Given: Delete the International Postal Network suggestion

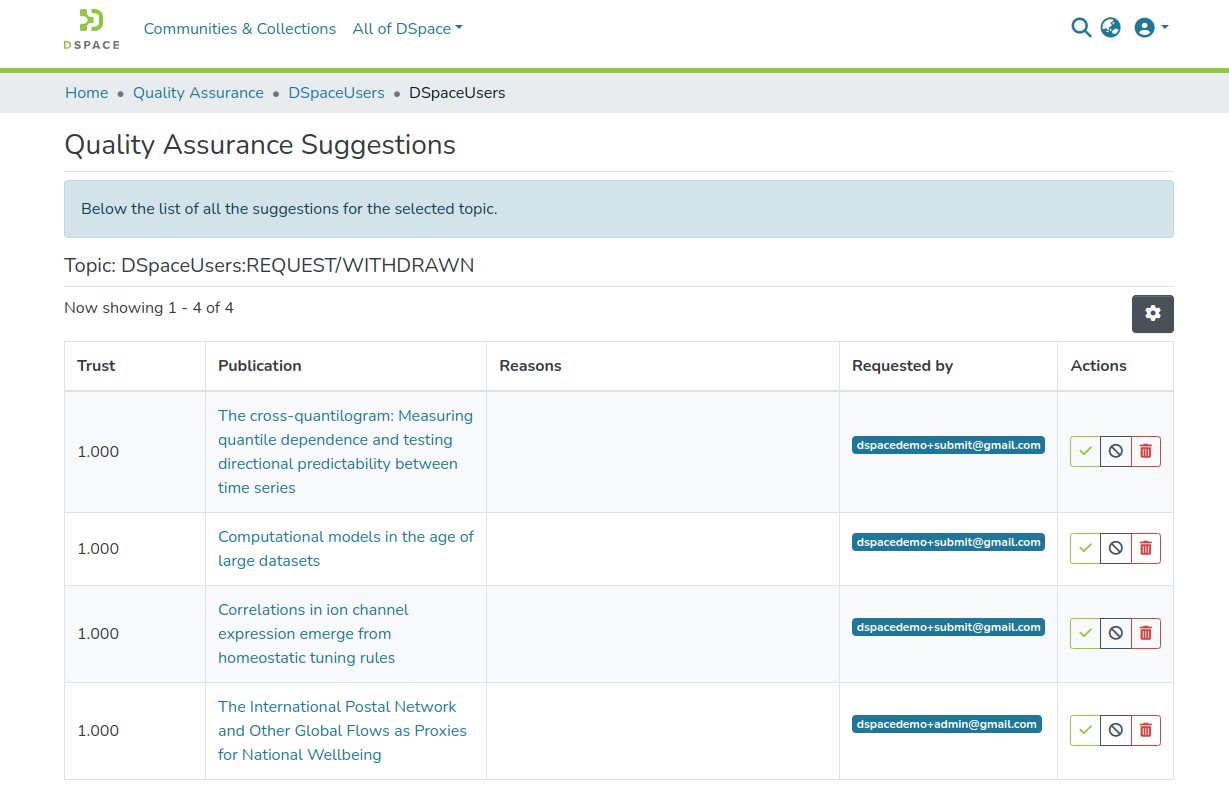Looking at the screenshot, I should pyautogui.click(x=1146, y=730).
